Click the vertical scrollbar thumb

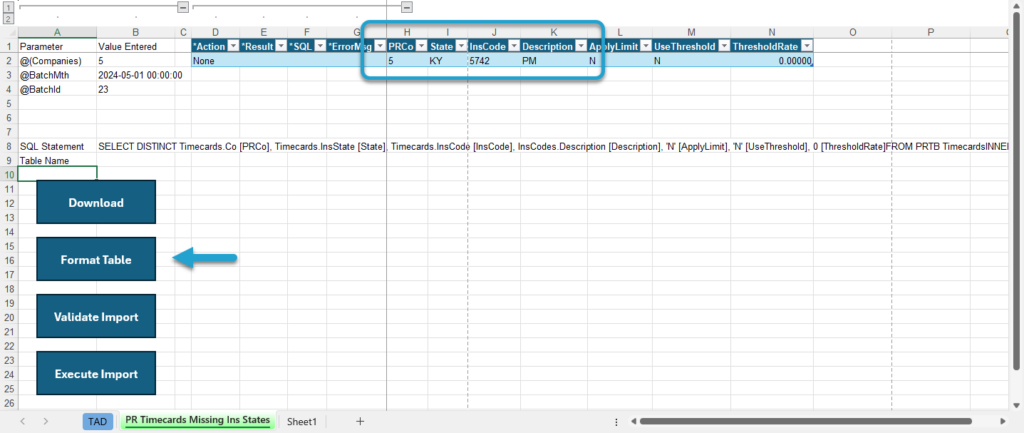(x=1017, y=191)
